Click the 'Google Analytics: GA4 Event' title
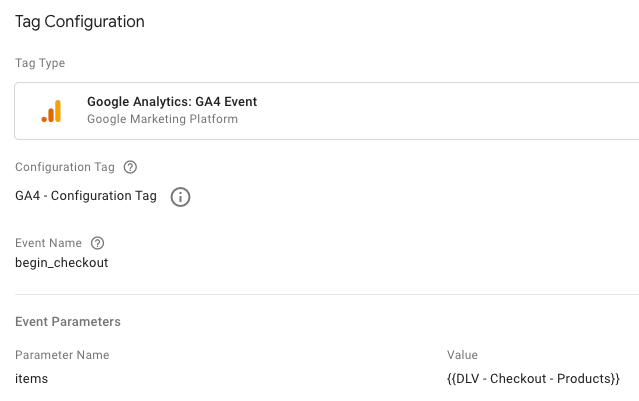 click(172, 101)
